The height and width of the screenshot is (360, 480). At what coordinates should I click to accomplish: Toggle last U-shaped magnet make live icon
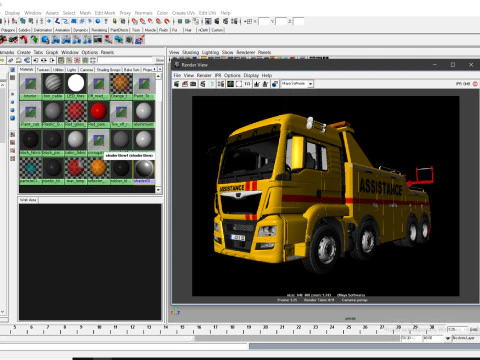coord(167,21)
